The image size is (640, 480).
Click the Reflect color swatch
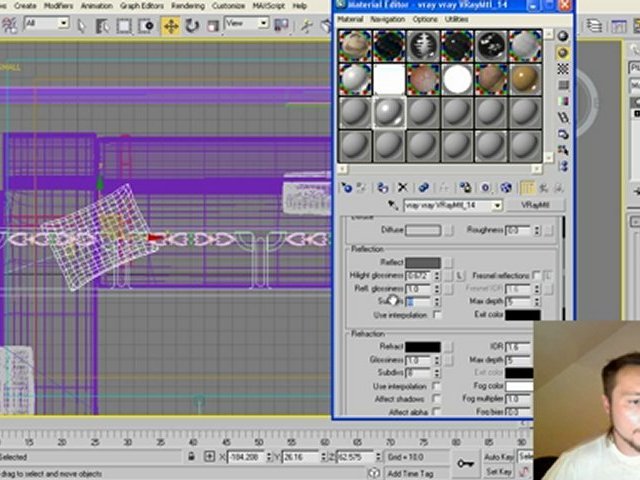[x=422, y=262]
